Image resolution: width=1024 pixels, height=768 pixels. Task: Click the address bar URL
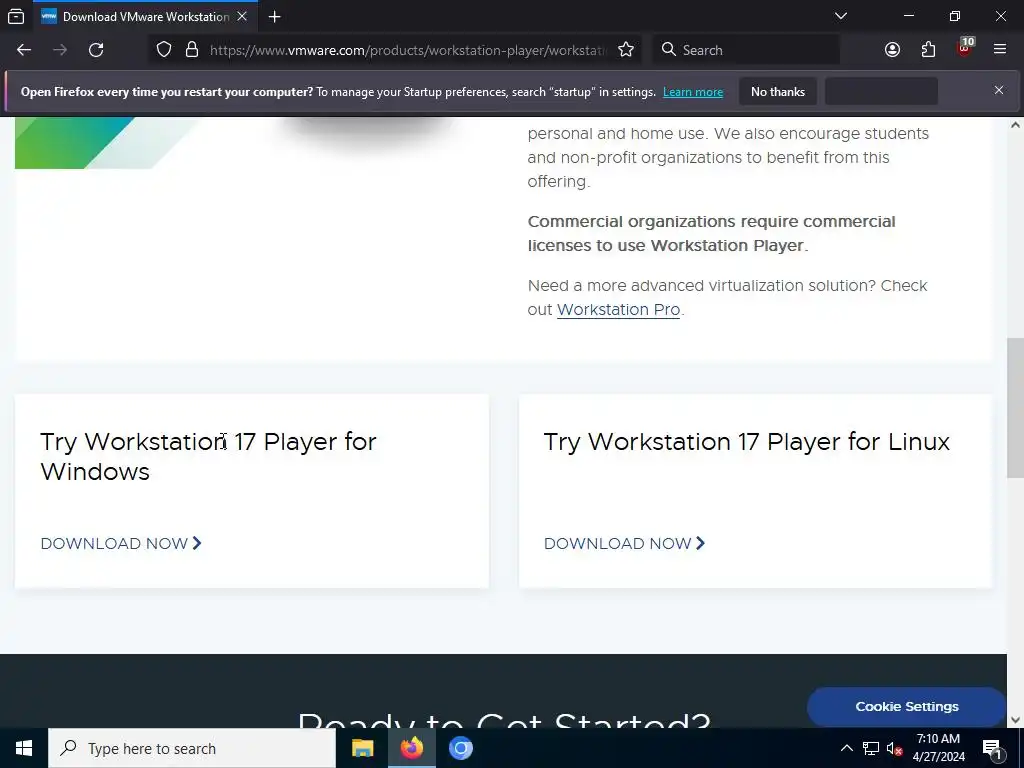(408, 50)
